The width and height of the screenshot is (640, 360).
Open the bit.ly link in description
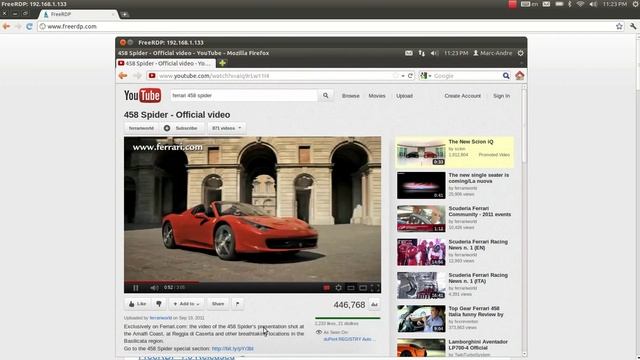pyautogui.click(x=233, y=349)
